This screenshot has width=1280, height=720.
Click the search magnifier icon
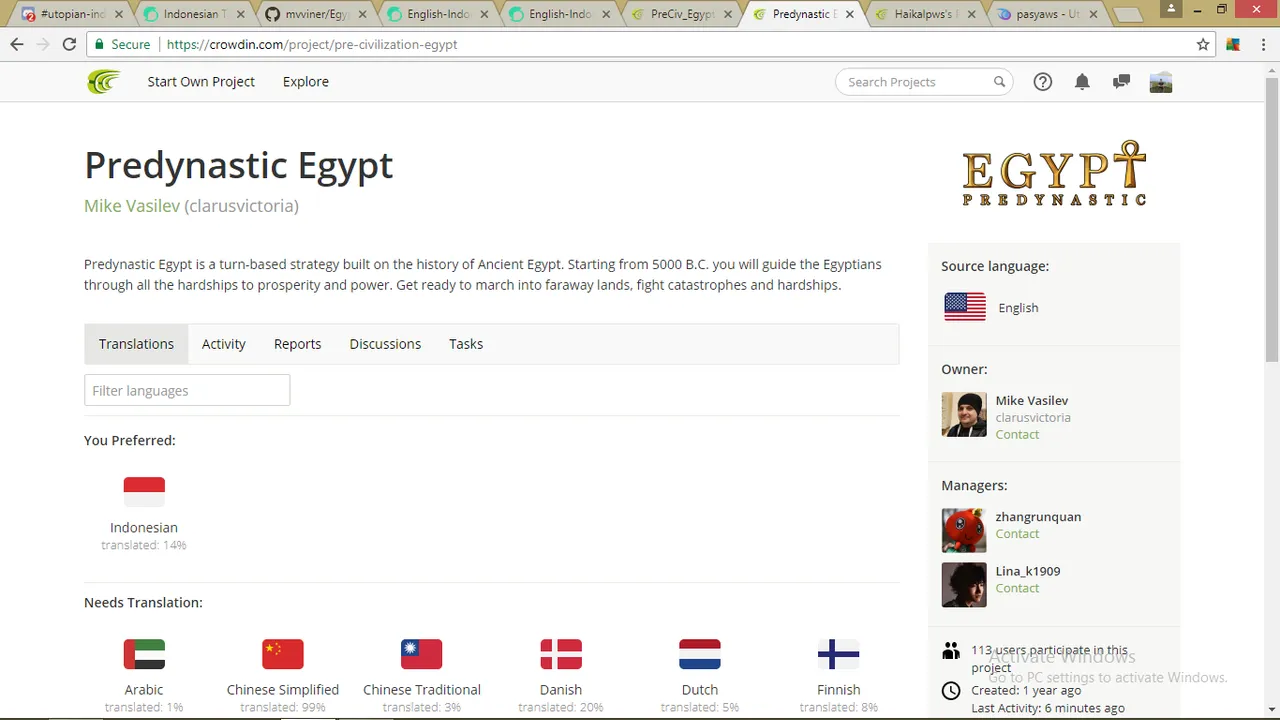point(999,82)
